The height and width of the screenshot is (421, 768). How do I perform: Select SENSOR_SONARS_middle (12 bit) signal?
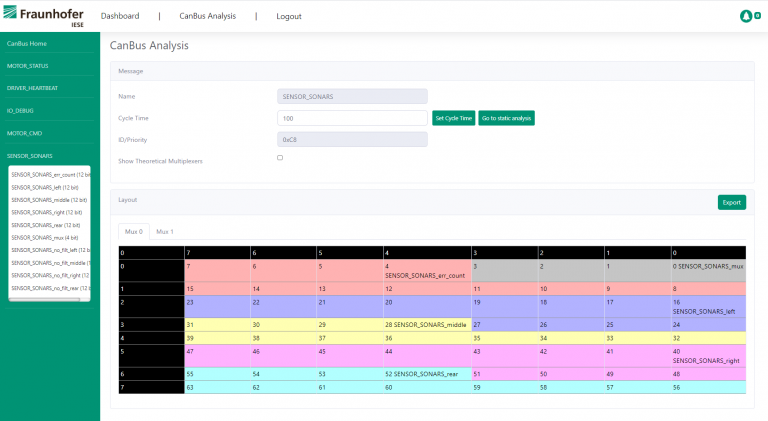tap(50, 200)
